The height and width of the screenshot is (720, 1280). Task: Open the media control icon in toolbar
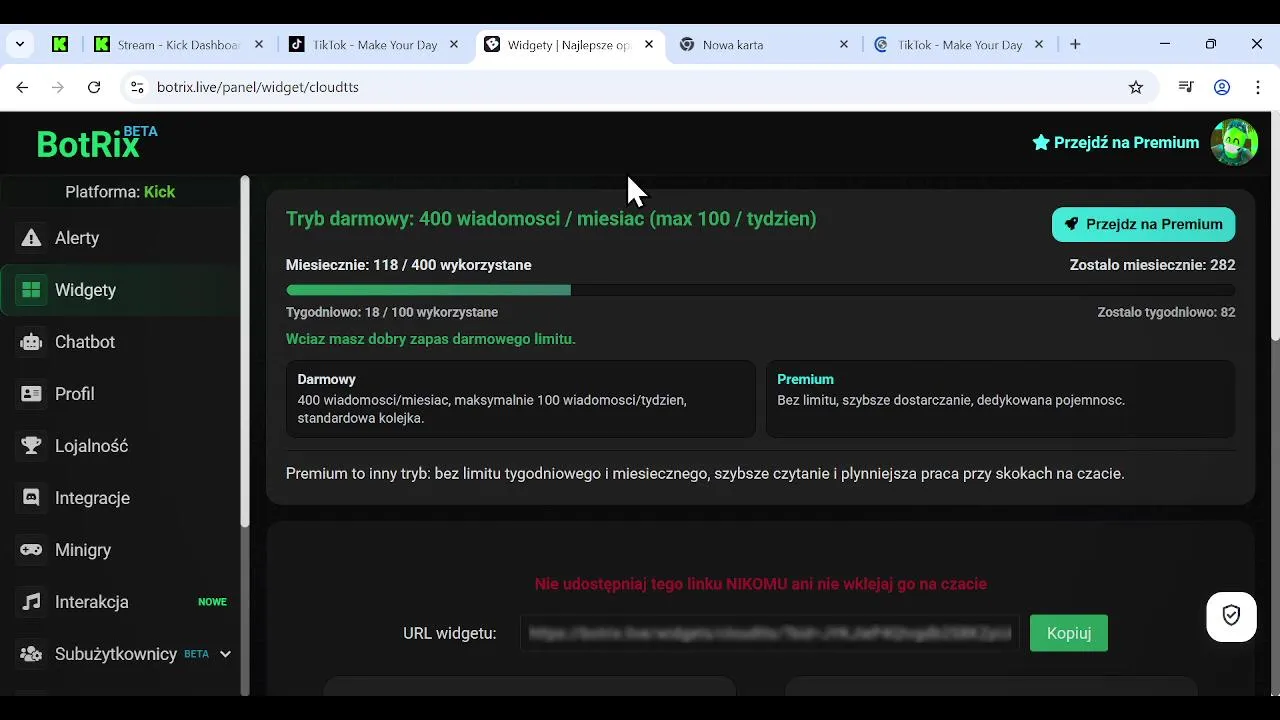[1186, 87]
